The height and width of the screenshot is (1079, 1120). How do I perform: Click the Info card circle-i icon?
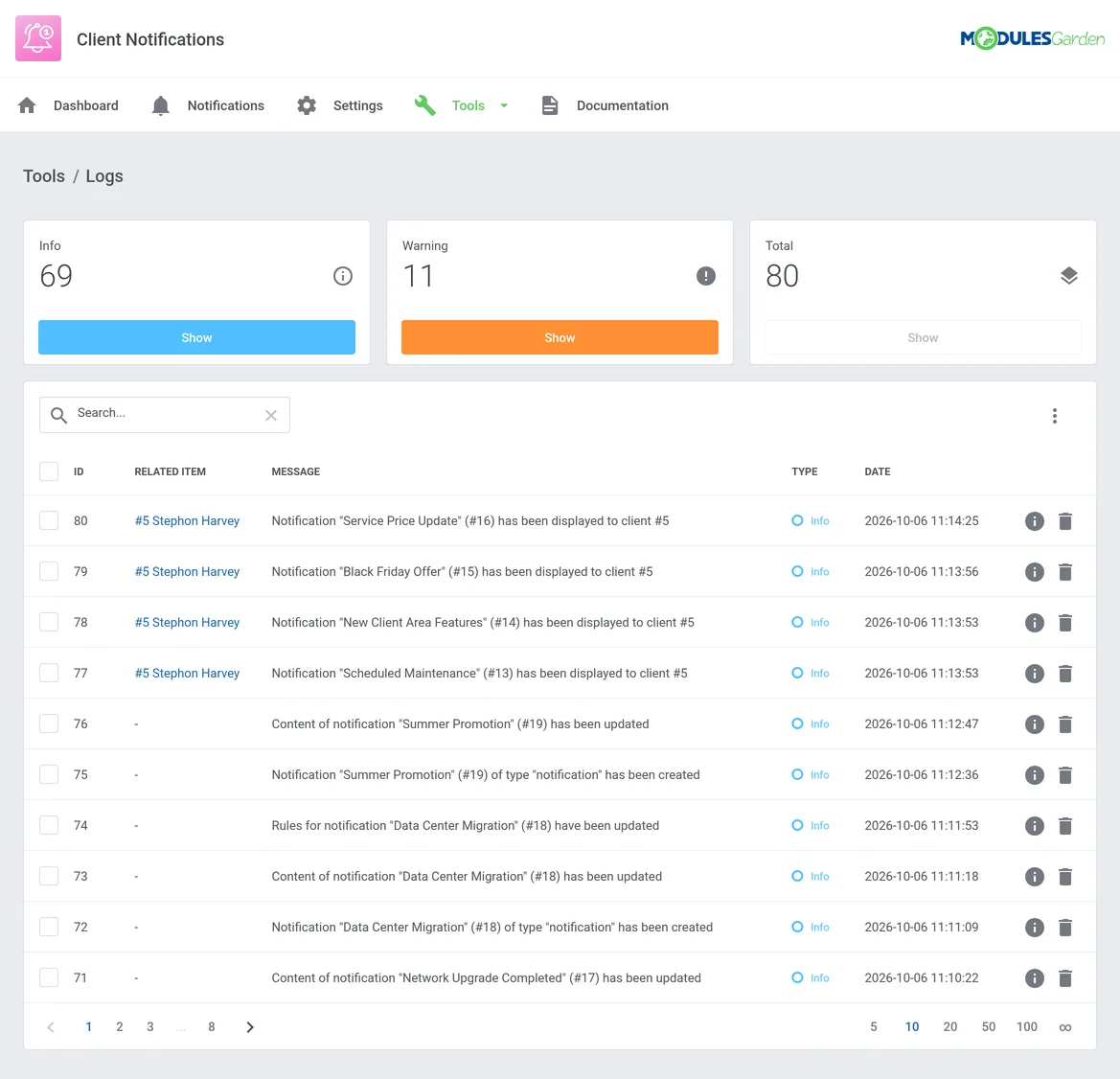[343, 276]
